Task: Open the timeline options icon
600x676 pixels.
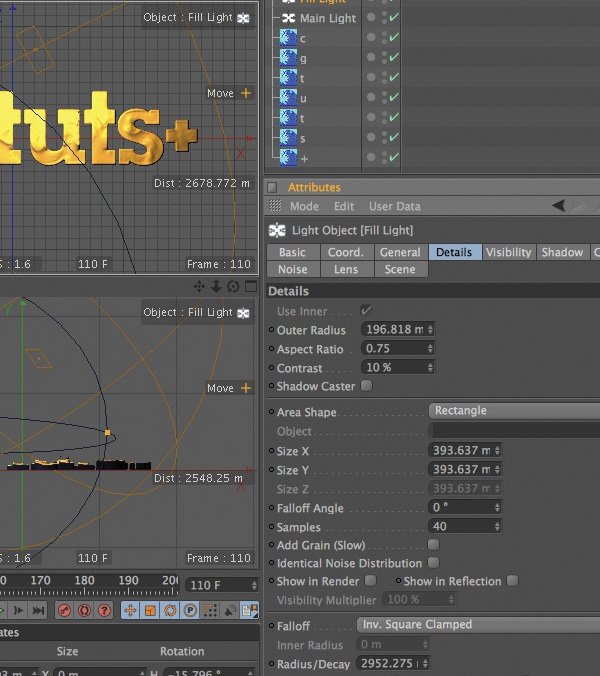Action: click(x=250, y=610)
